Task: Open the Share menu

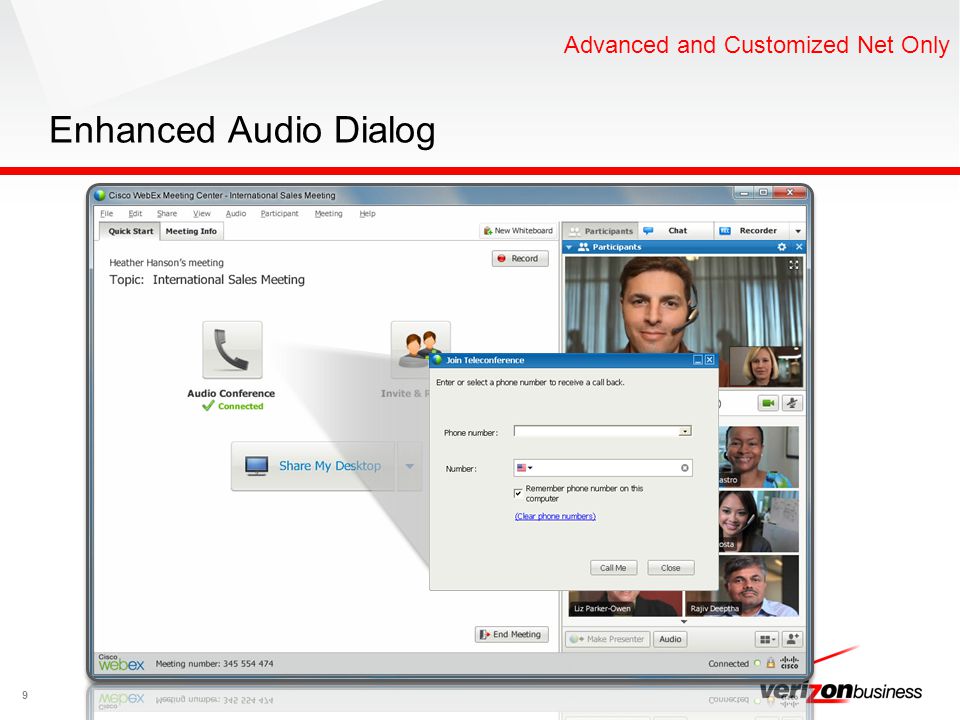Action: click(167, 214)
